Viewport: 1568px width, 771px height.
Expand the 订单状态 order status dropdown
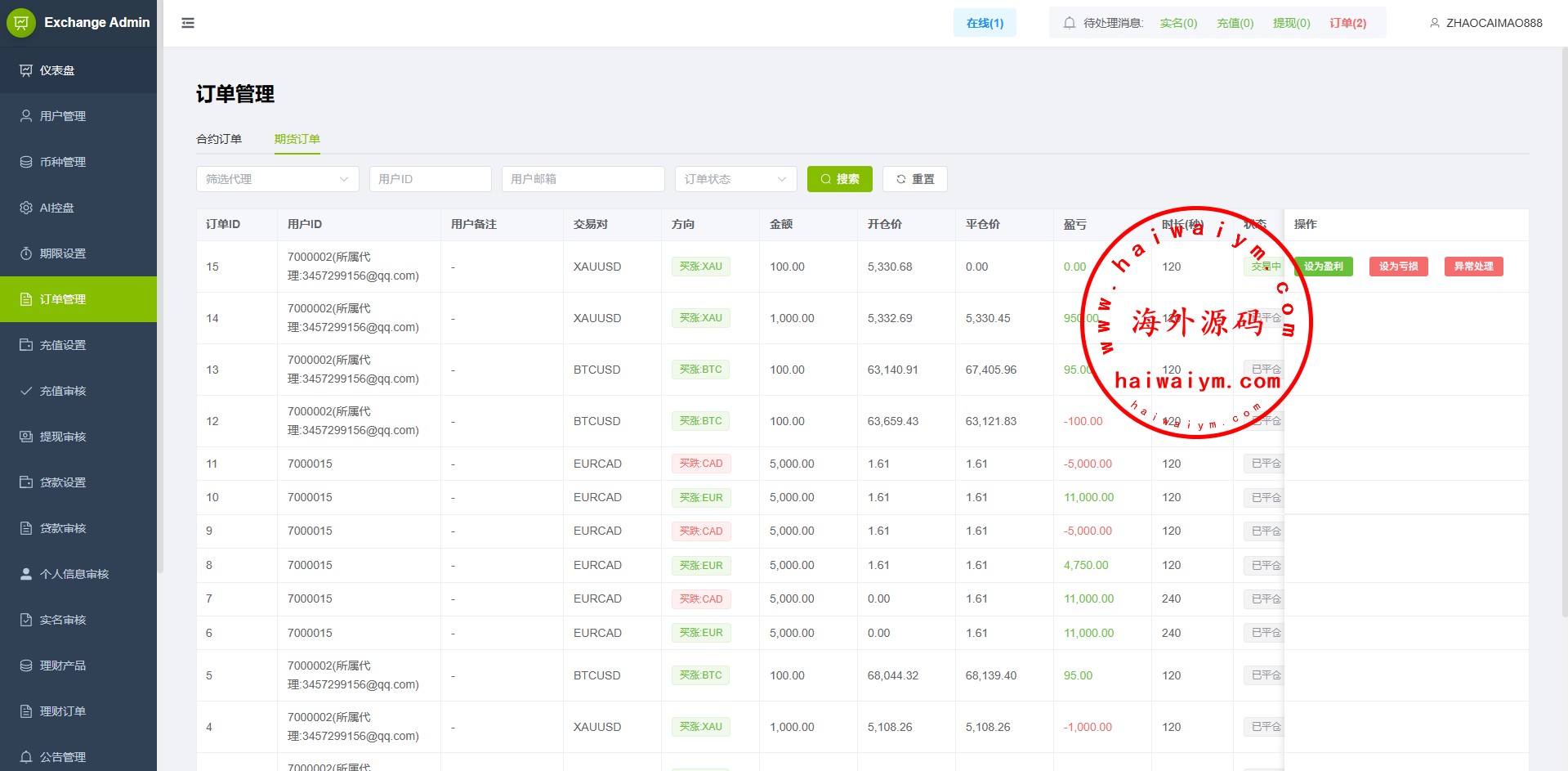click(x=735, y=179)
